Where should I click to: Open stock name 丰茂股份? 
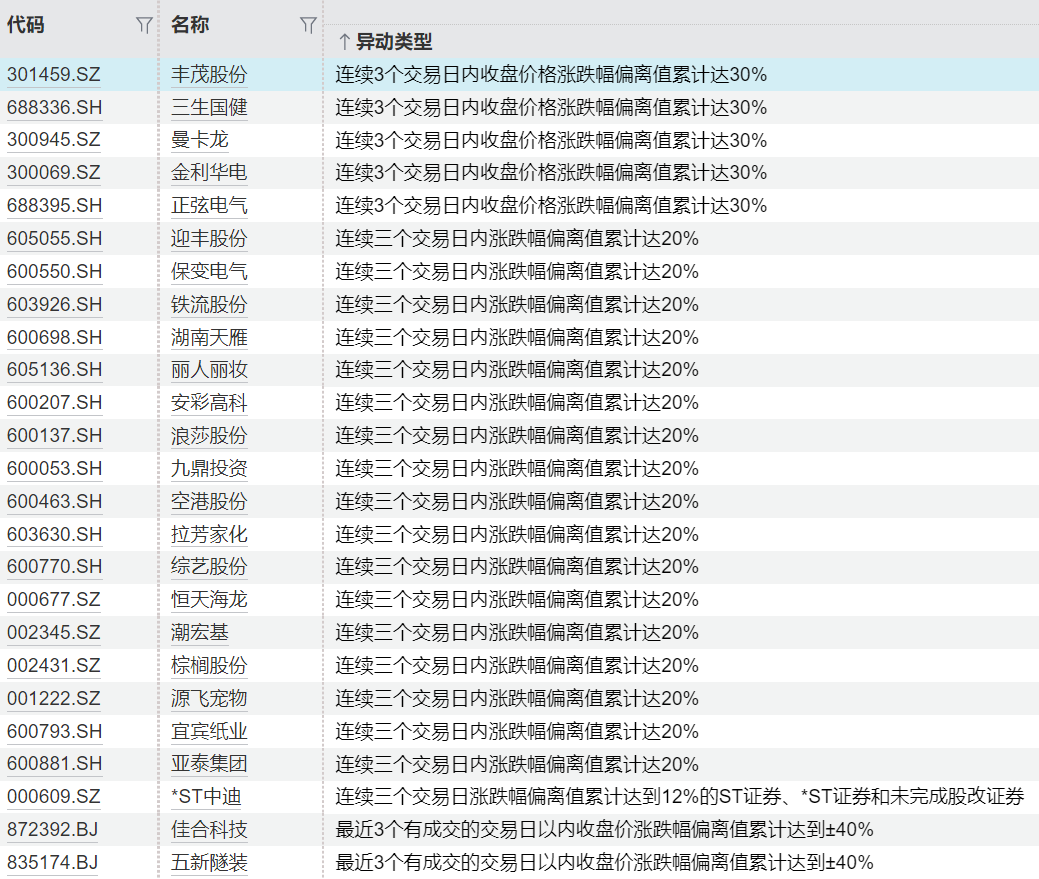(x=209, y=74)
